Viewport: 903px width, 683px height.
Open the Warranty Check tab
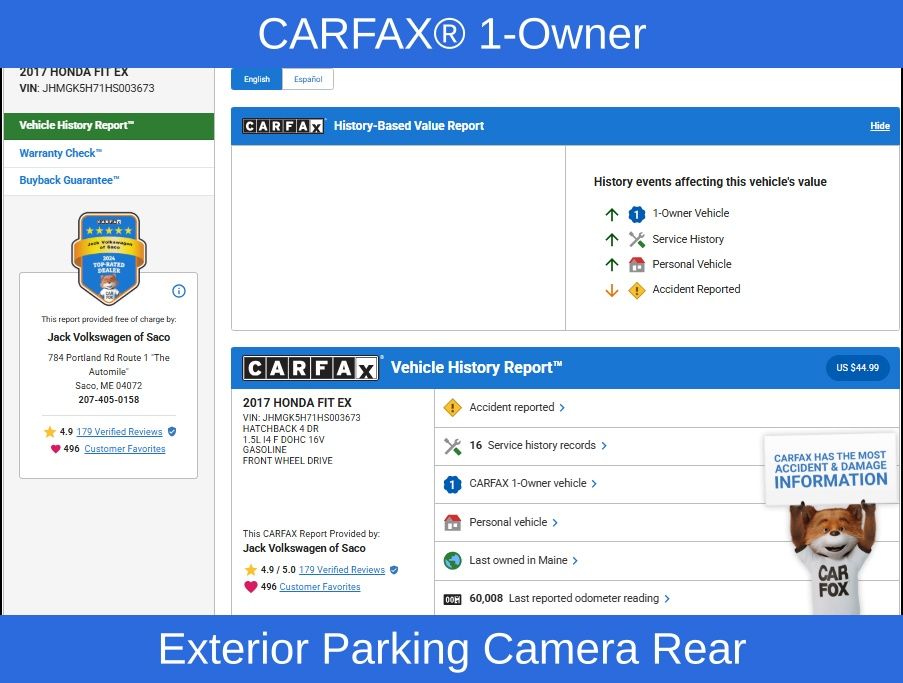pos(61,154)
